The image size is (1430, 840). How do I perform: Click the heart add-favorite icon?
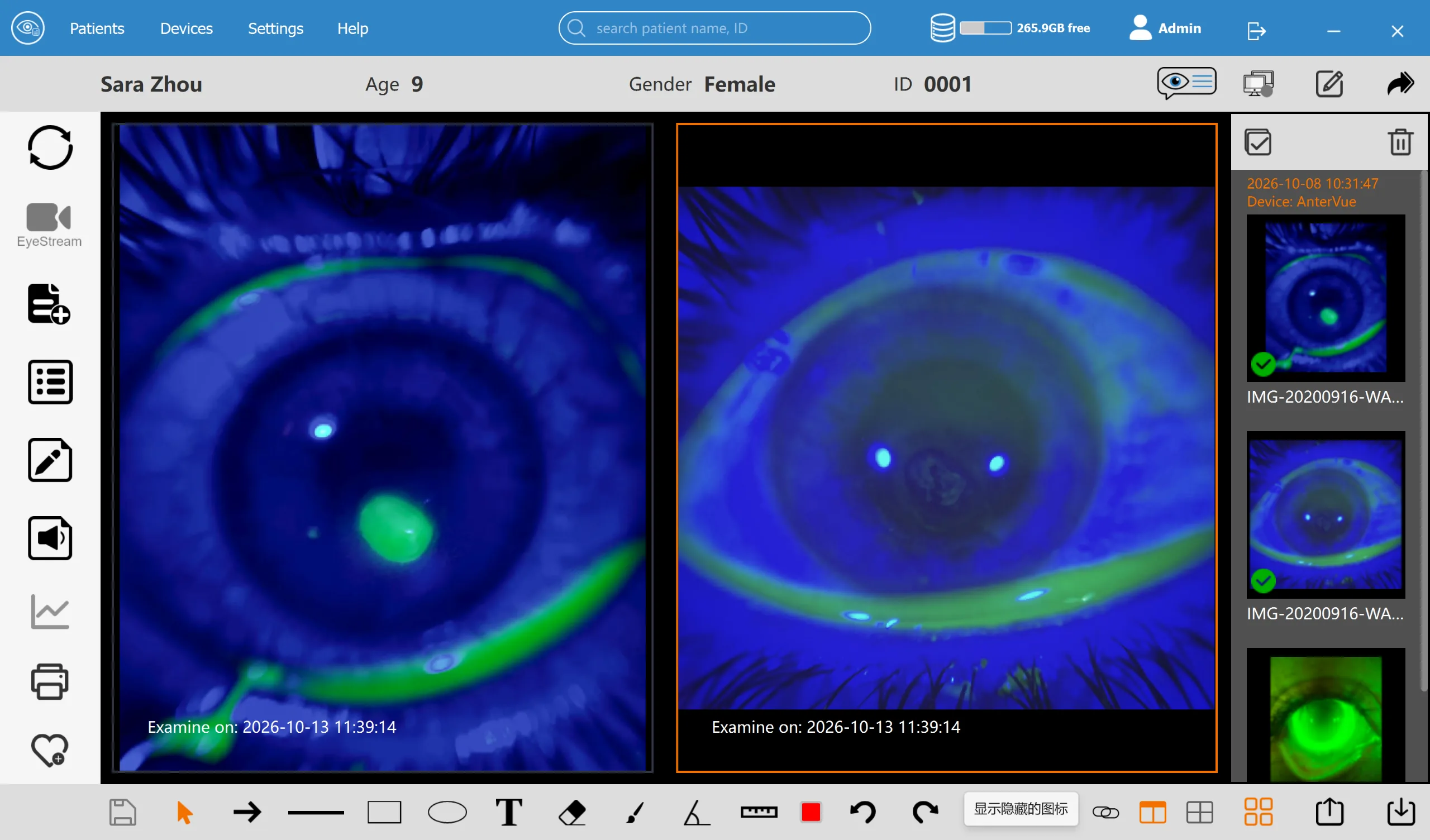(50, 750)
